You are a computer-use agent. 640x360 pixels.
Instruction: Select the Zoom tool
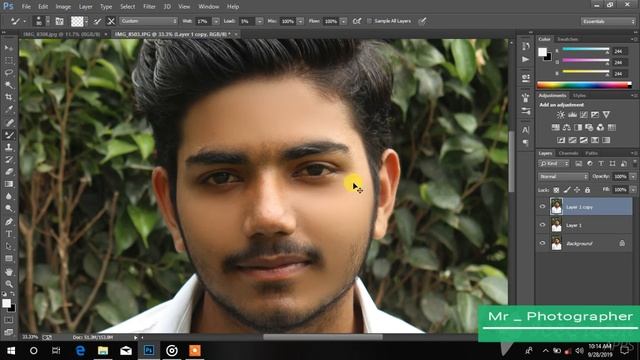9,284
